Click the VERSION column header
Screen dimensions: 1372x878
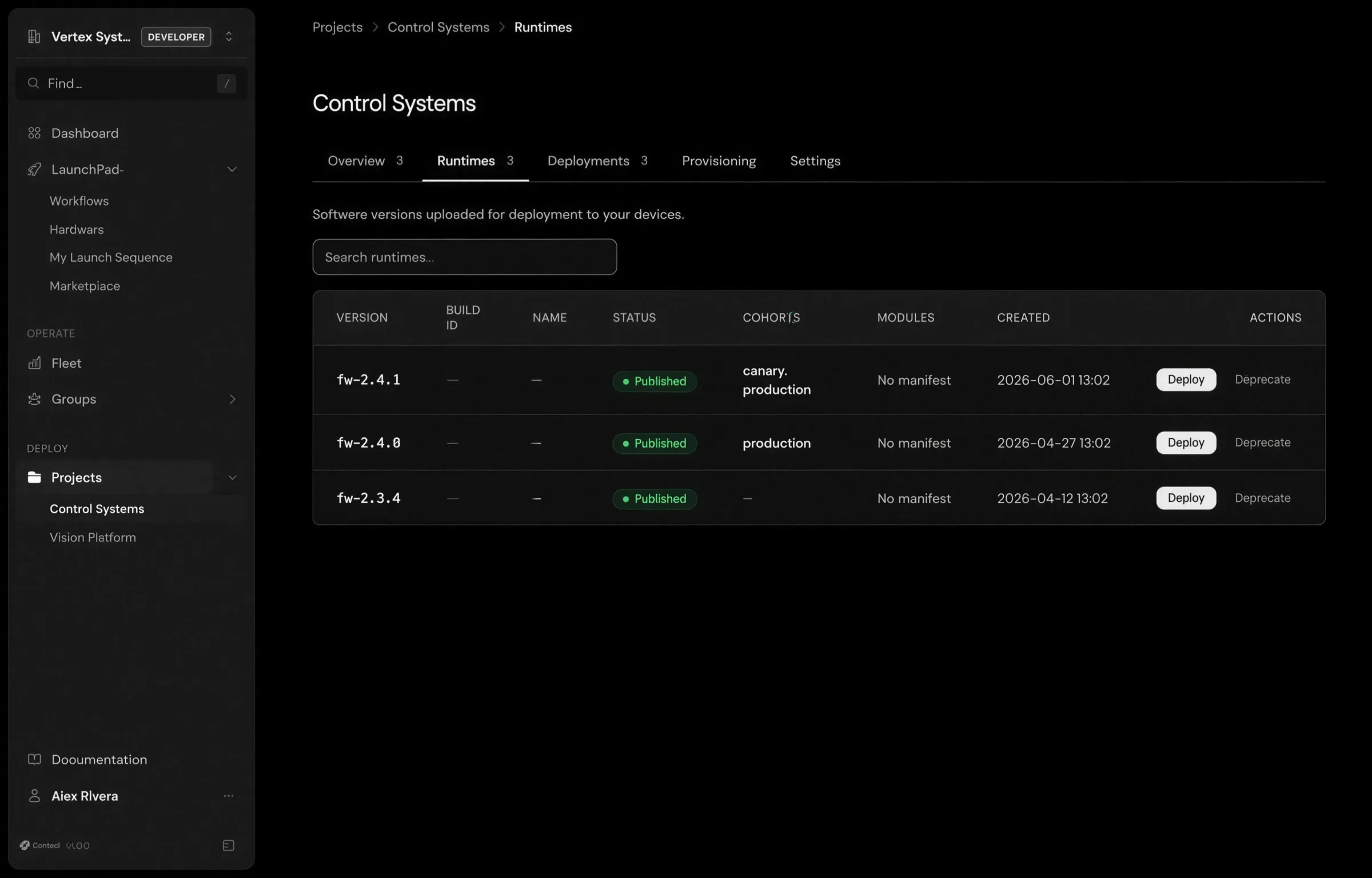[x=362, y=318]
